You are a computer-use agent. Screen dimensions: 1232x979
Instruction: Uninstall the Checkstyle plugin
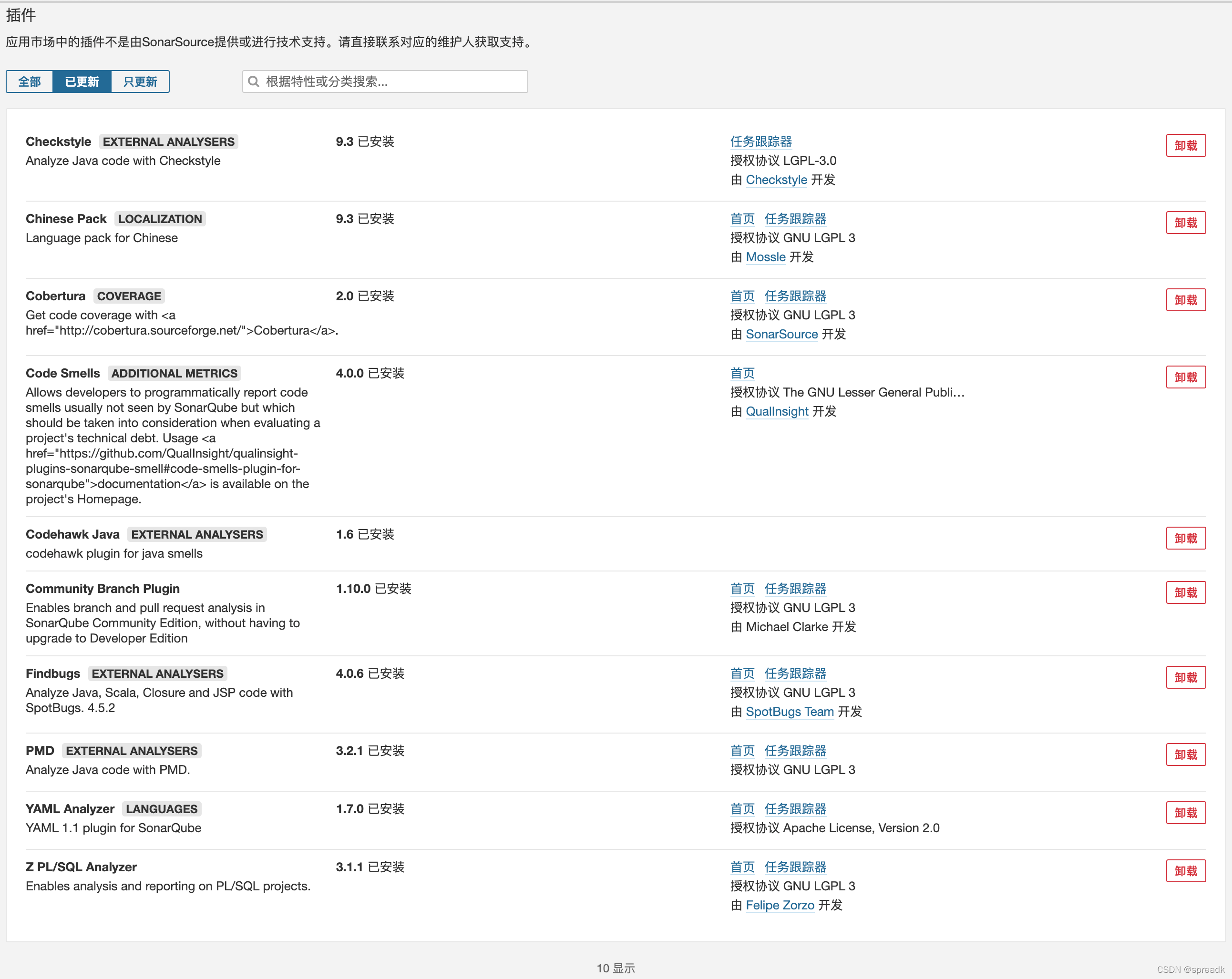click(1185, 146)
